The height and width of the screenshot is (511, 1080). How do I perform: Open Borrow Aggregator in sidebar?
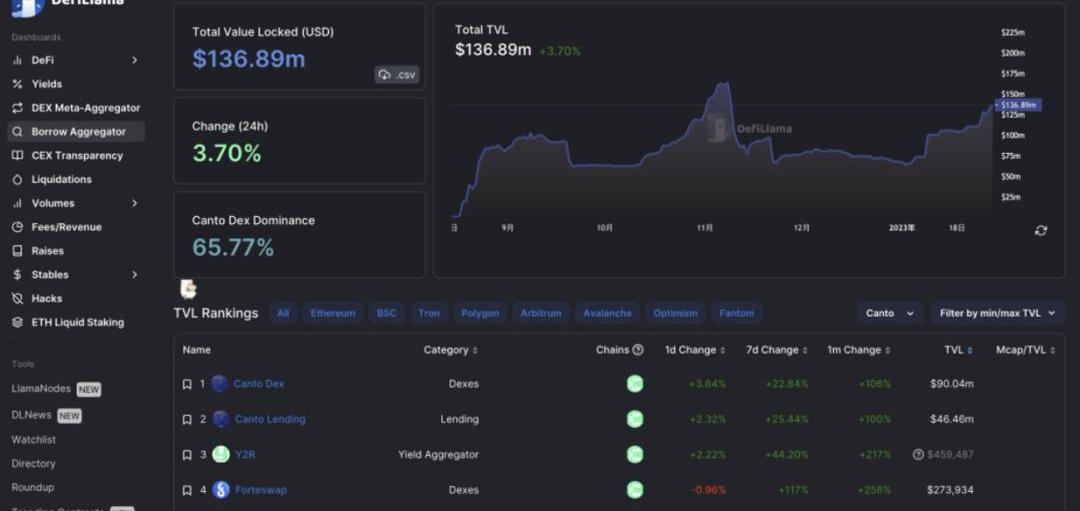pyautogui.click(x=77, y=132)
